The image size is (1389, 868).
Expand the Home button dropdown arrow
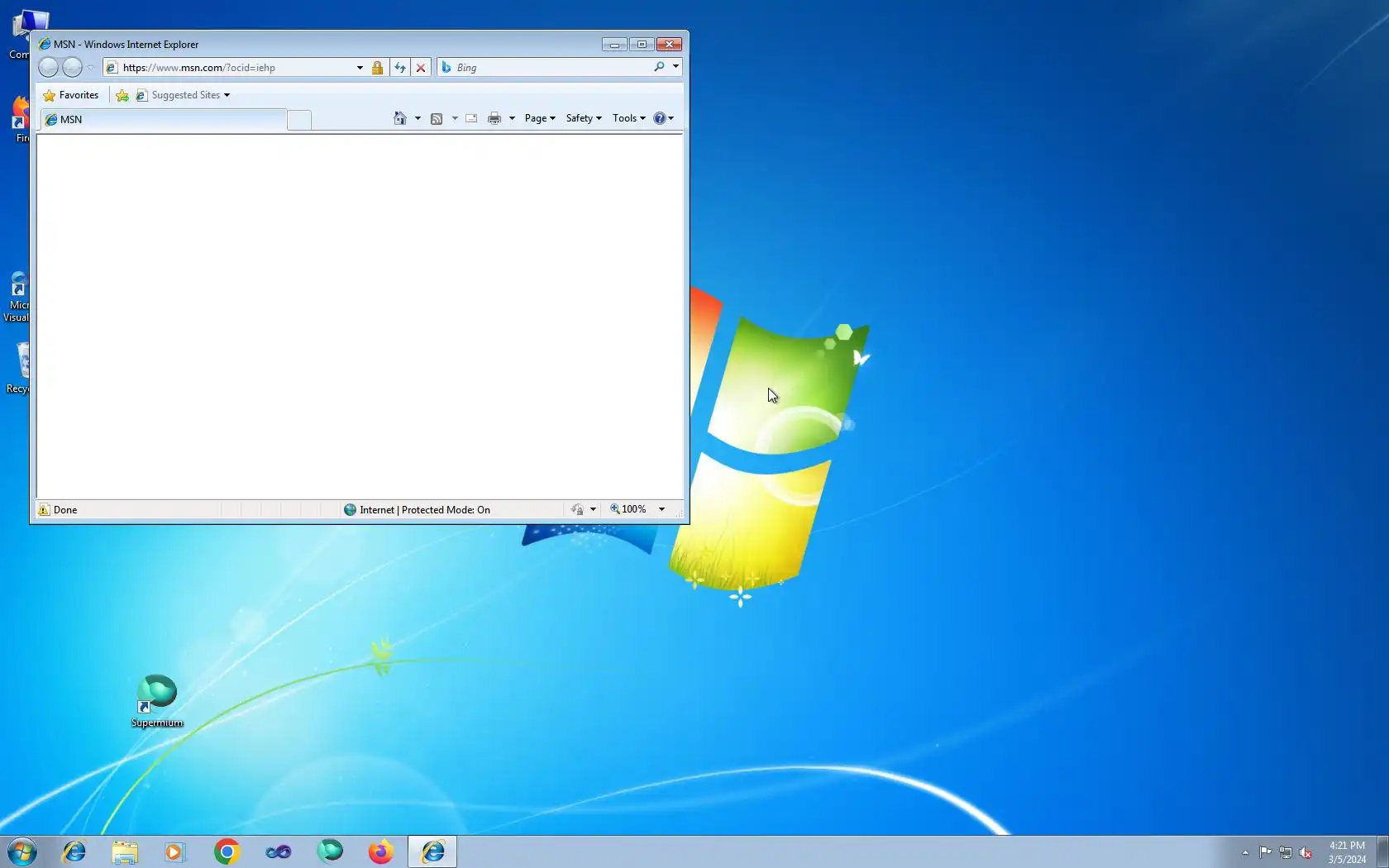pyautogui.click(x=418, y=118)
